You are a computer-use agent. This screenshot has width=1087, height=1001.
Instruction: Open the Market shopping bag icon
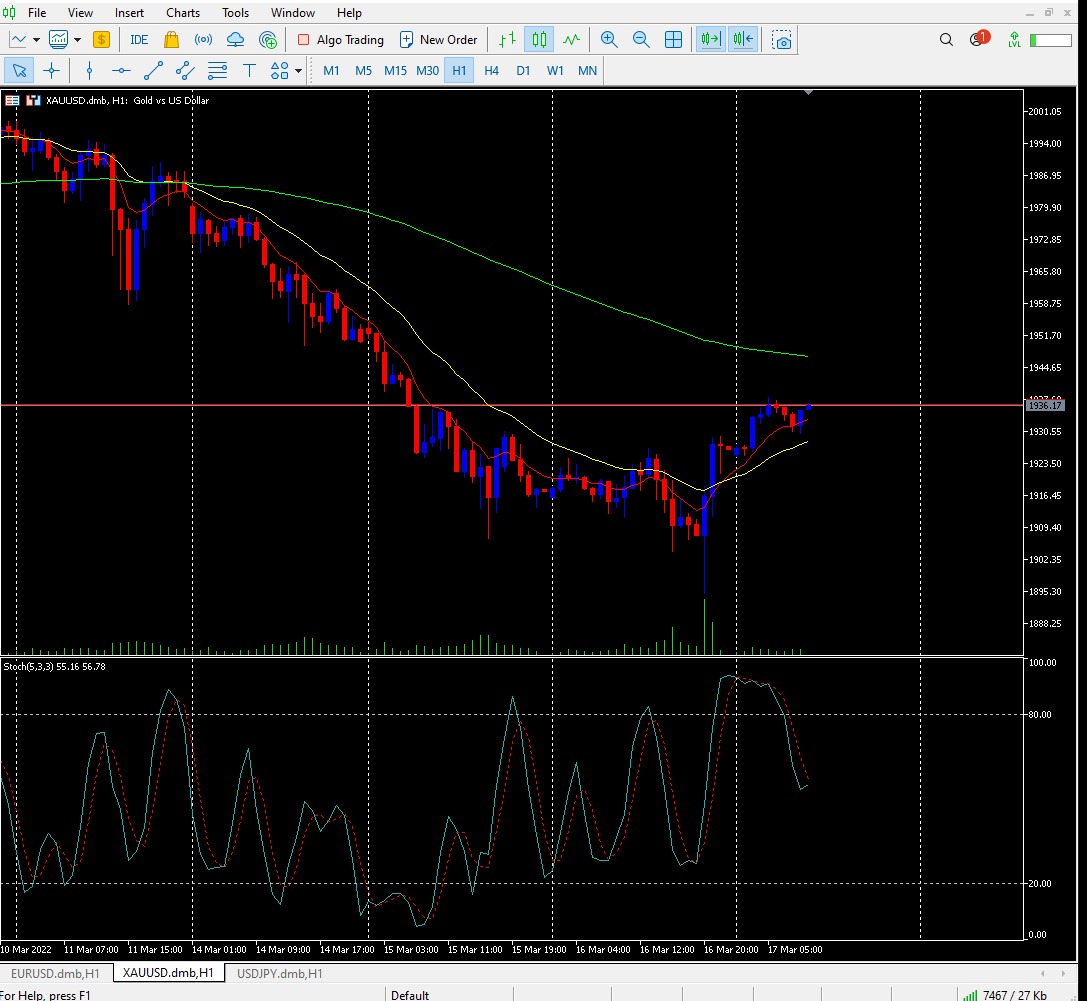coord(171,40)
